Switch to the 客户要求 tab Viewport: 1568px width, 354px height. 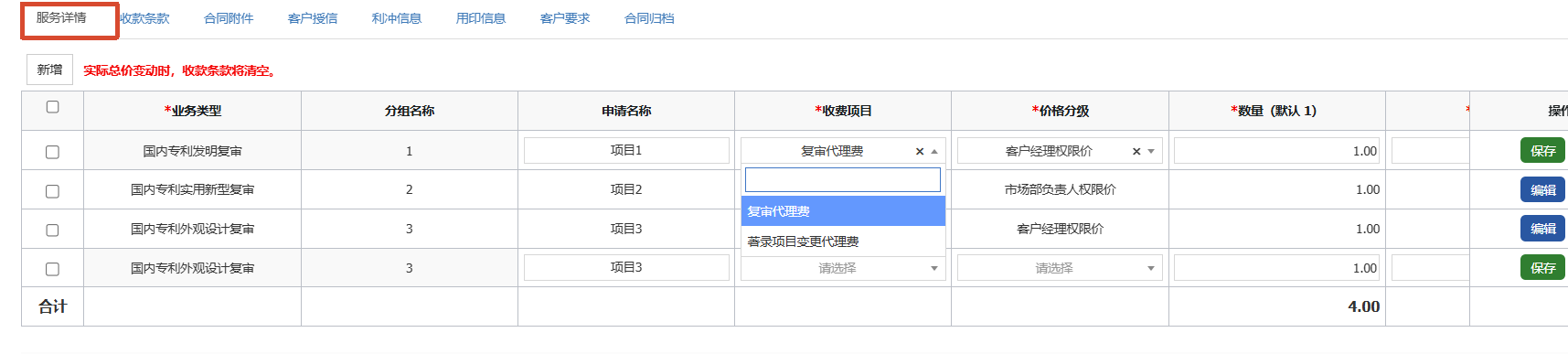tap(565, 18)
